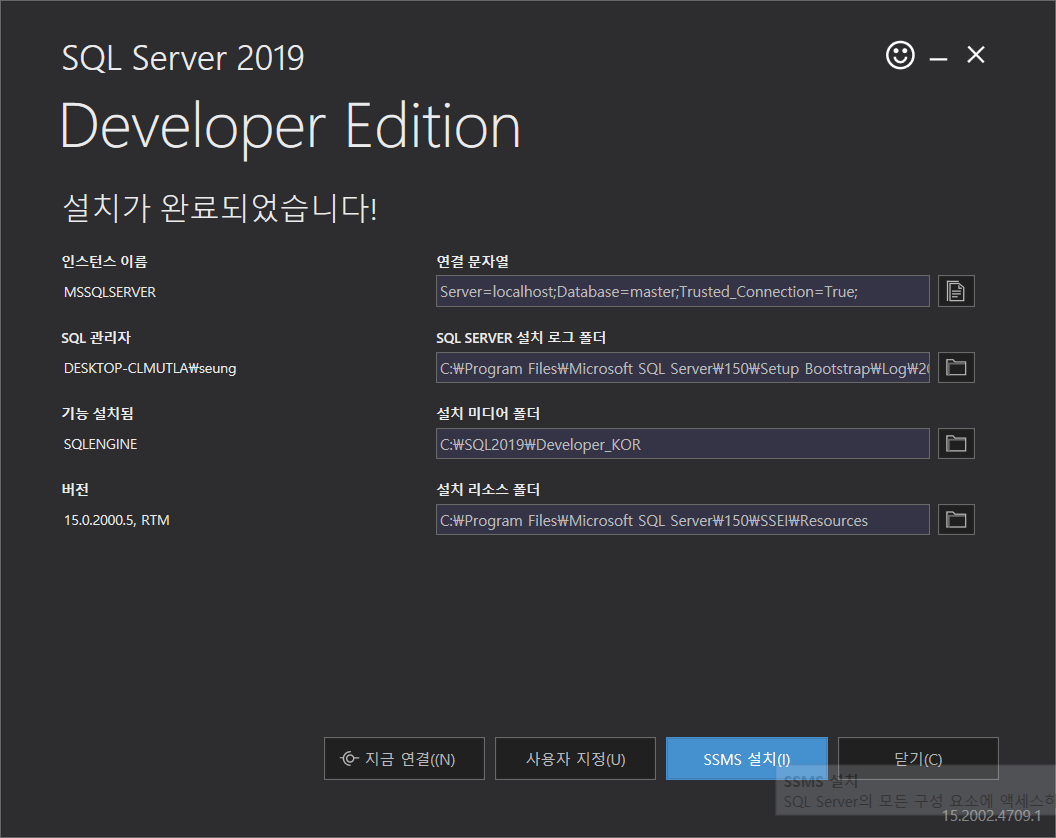Click the DESKTOP-CLMUTLA\seung administrator text
This screenshot has height=838, width=1056.
coord(150,368)
